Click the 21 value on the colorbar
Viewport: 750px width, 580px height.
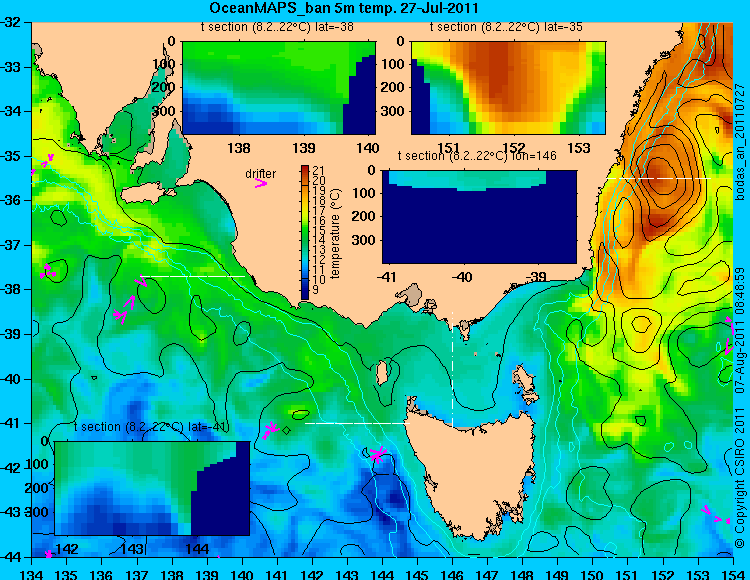coord(319,170)
